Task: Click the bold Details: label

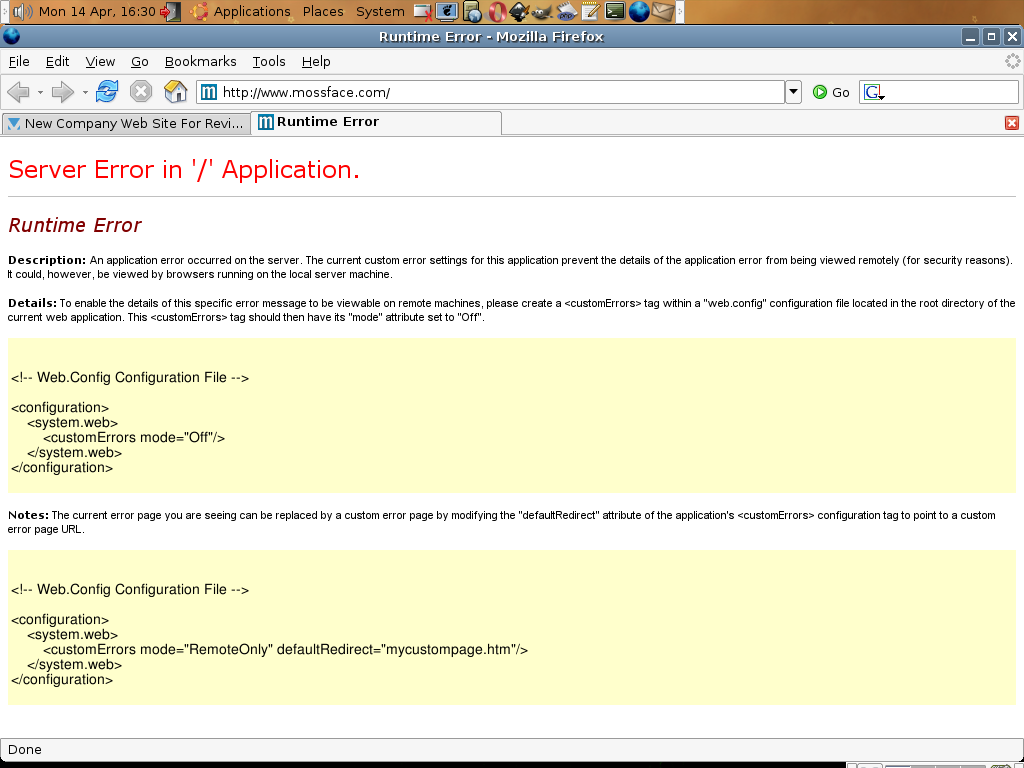Action: [x=32, y=303]
